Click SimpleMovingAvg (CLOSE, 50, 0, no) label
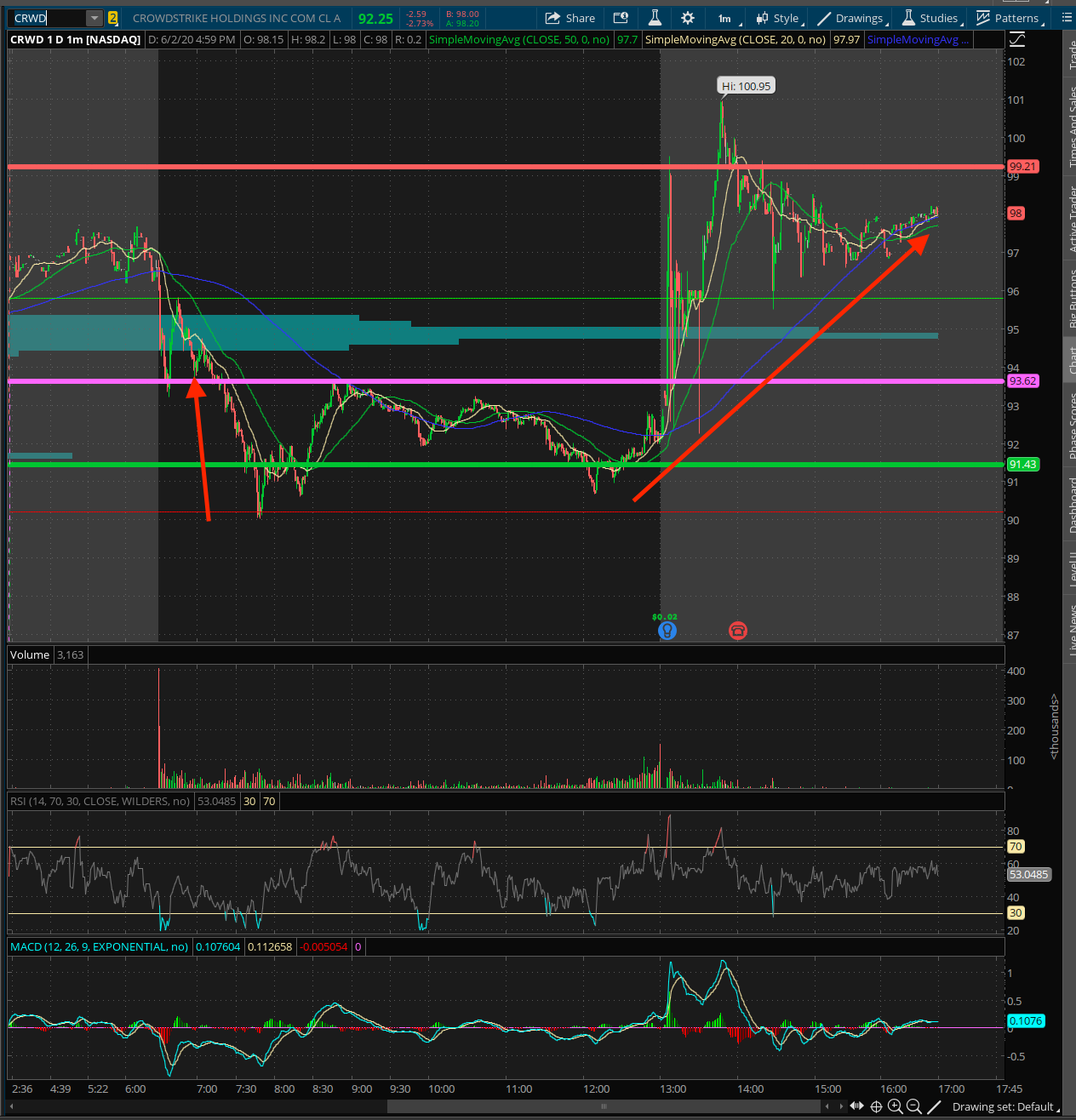The width and height of the screenshot is (1076, 1120). tap(519, 39)
